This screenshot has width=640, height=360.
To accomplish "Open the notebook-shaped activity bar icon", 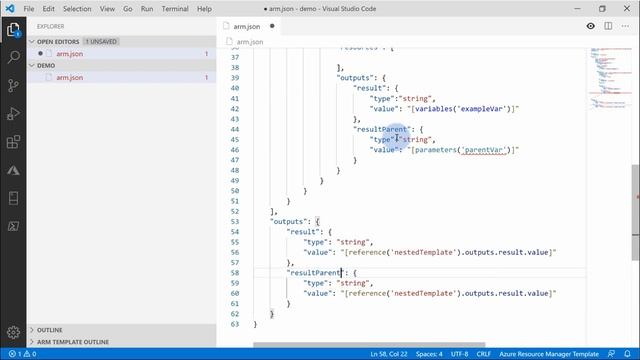I will pyautogui.click(x=13, y=198).
